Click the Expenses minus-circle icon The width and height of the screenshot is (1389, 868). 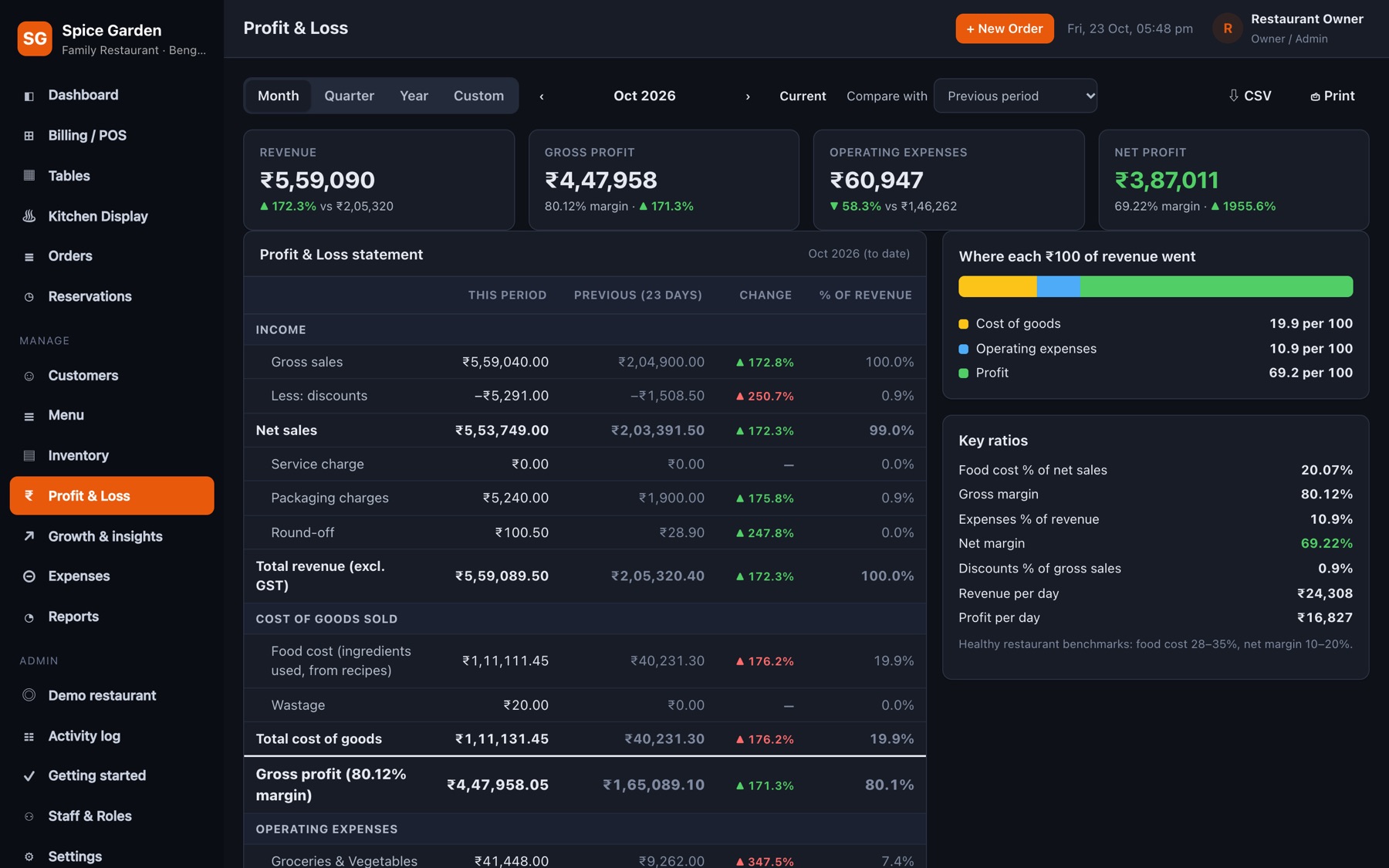(29, 576)
